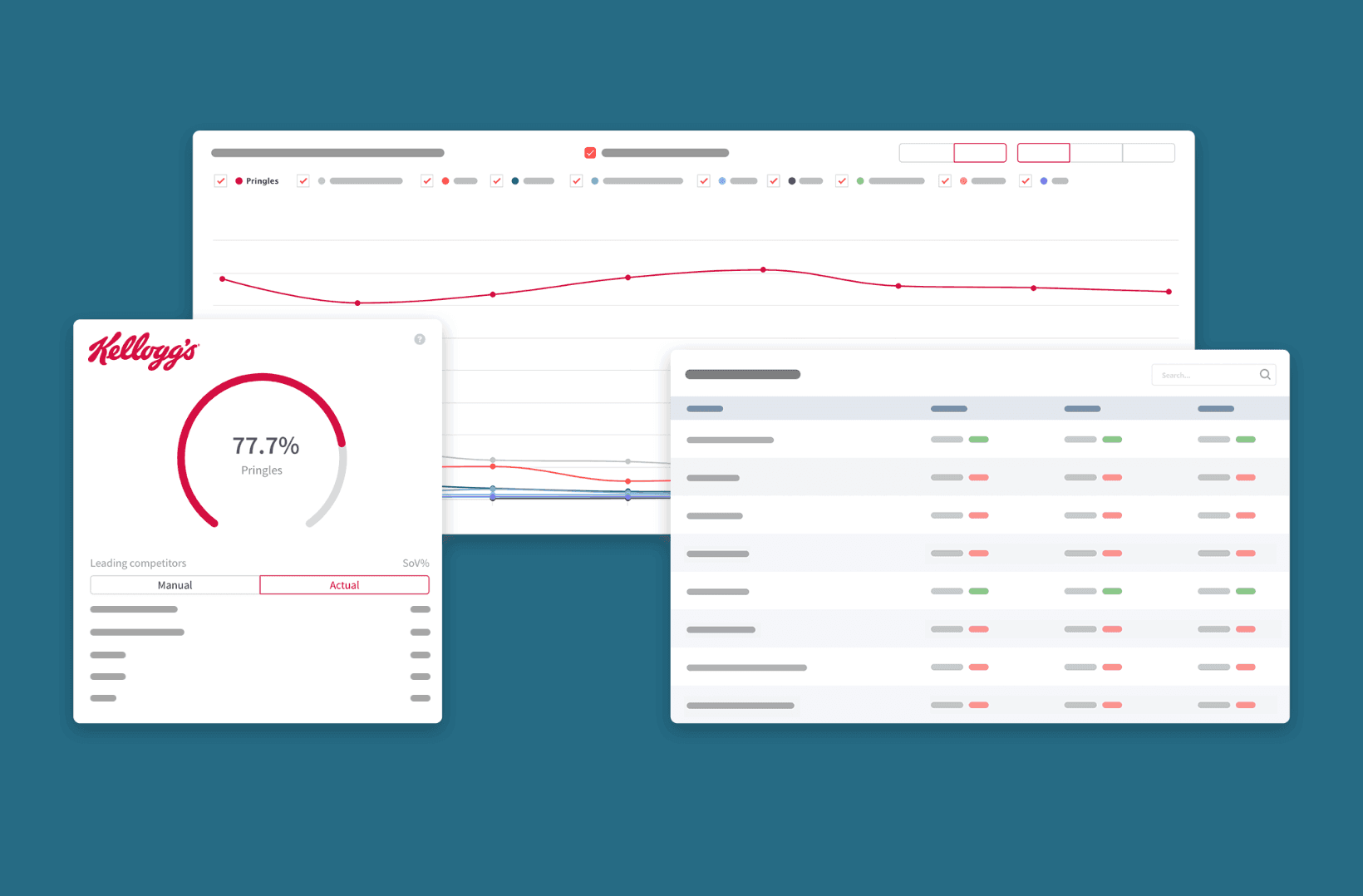
Task: Click the red Pringles legend dot
Action: click(x=239, y=181)
